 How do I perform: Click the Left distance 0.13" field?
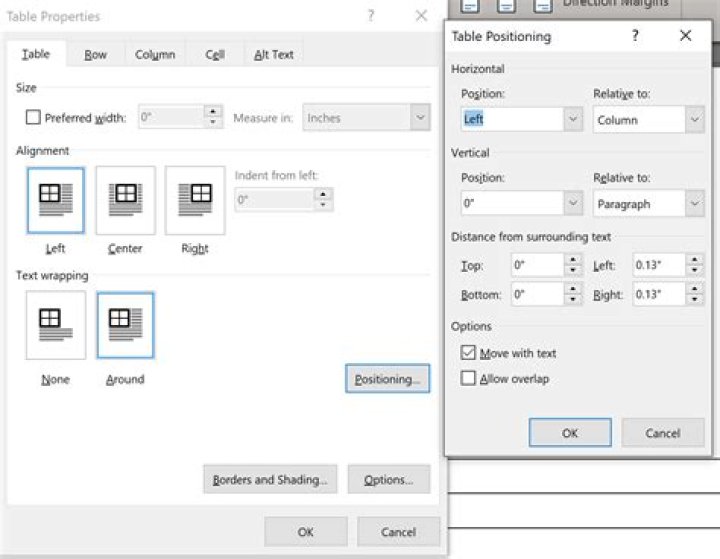pyautogui.click(x=659, y=265)
